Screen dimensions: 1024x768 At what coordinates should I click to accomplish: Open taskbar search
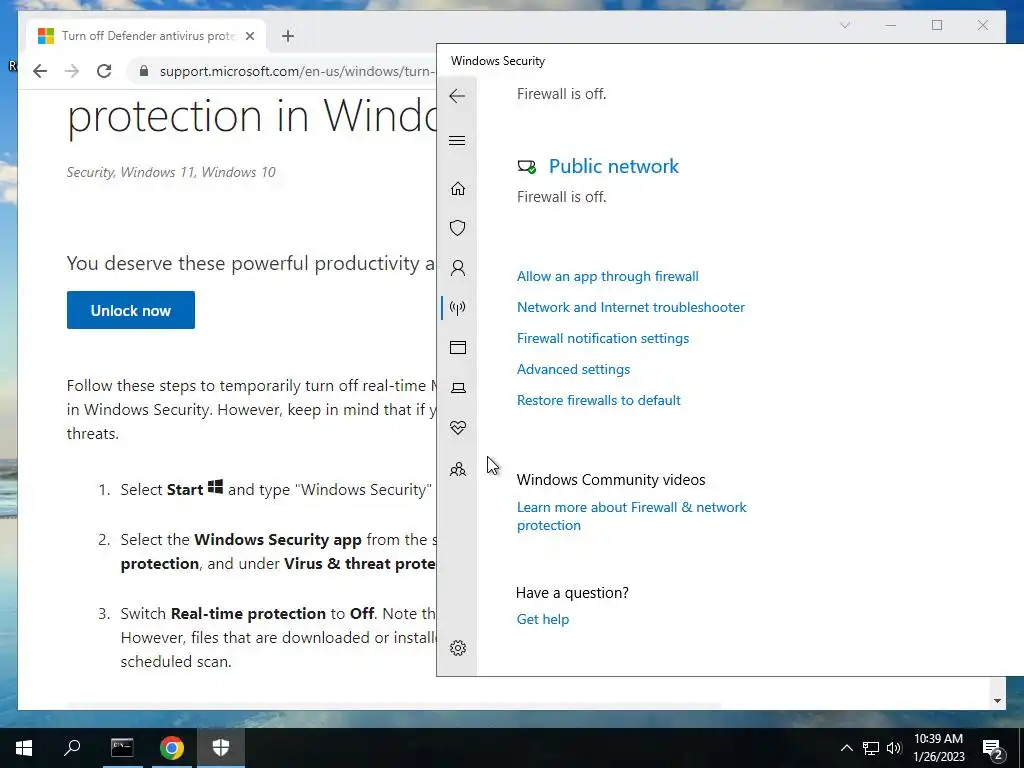pyautogui.click(x=72, y=748)
